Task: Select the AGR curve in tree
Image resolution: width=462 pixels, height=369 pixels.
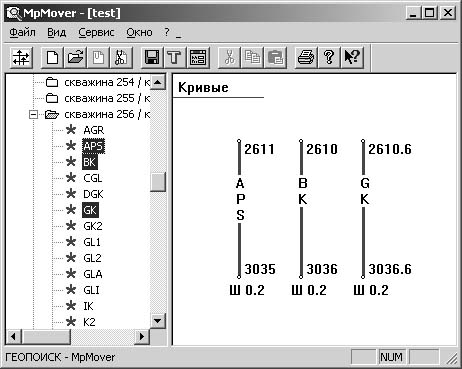Action: (94, 130)
